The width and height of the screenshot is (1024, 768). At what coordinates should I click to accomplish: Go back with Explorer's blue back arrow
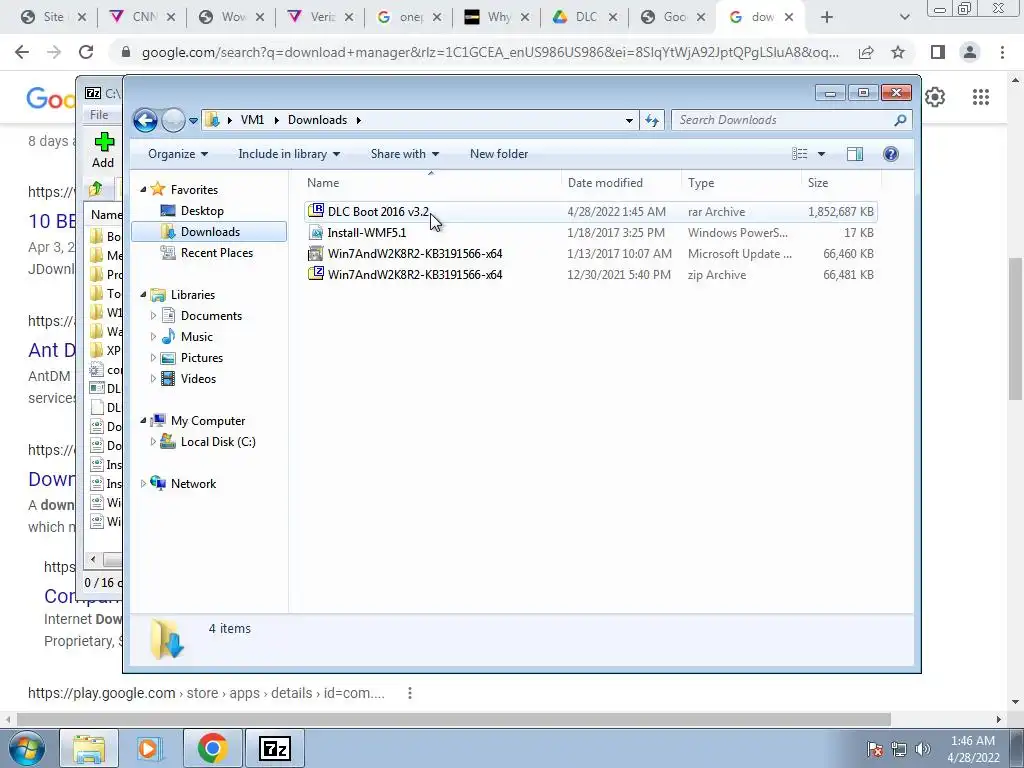point(145,120)
